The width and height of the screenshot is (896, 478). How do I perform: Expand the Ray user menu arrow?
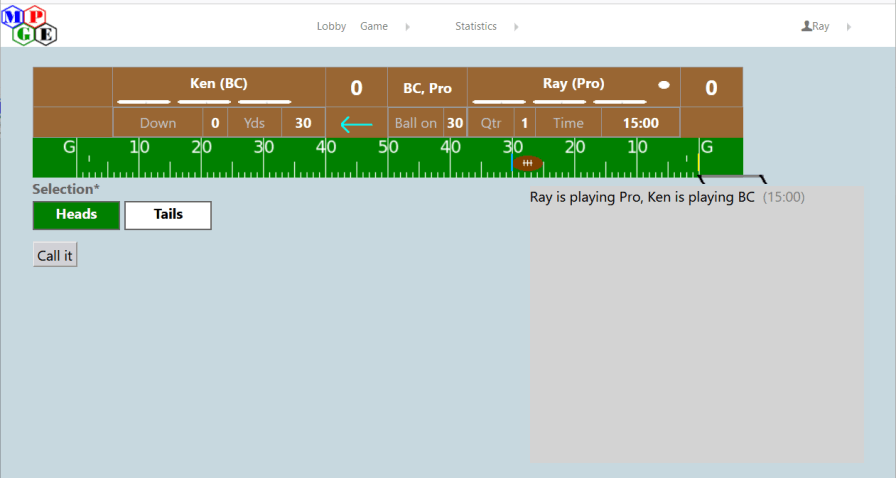click(849, 27)
